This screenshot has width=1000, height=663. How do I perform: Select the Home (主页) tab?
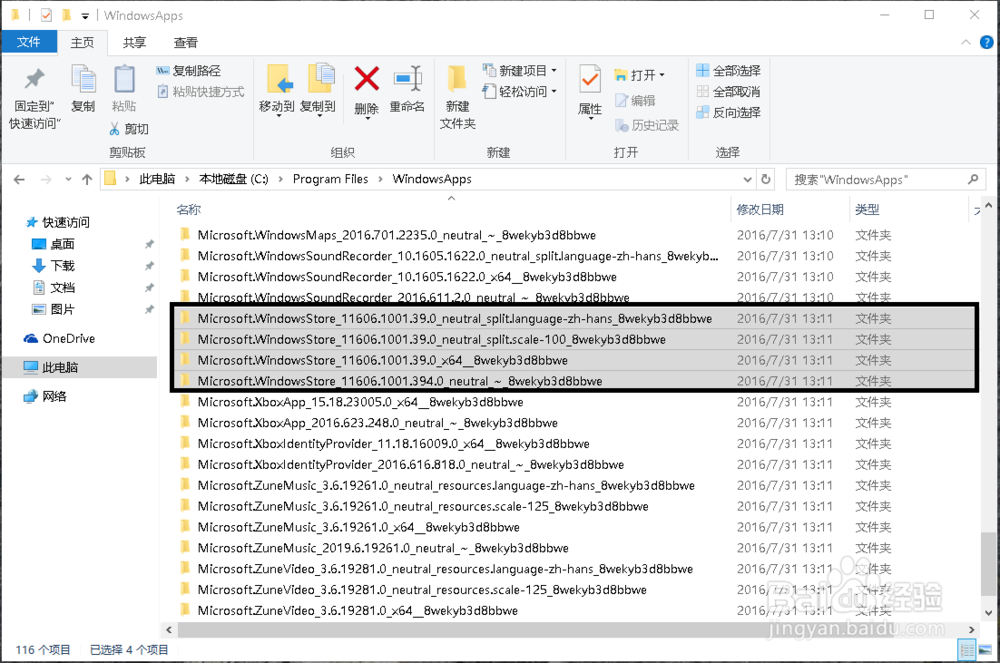click(x=82, y=42)
